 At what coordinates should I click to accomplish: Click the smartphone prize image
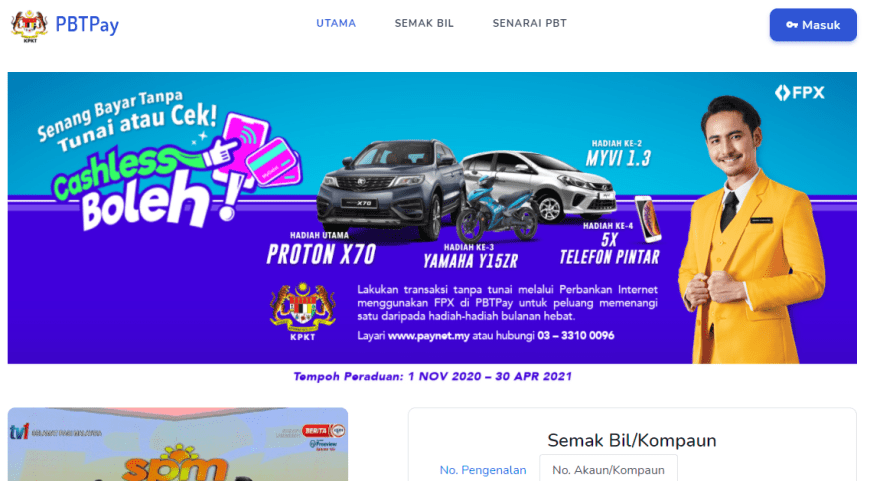coord(648,219)
